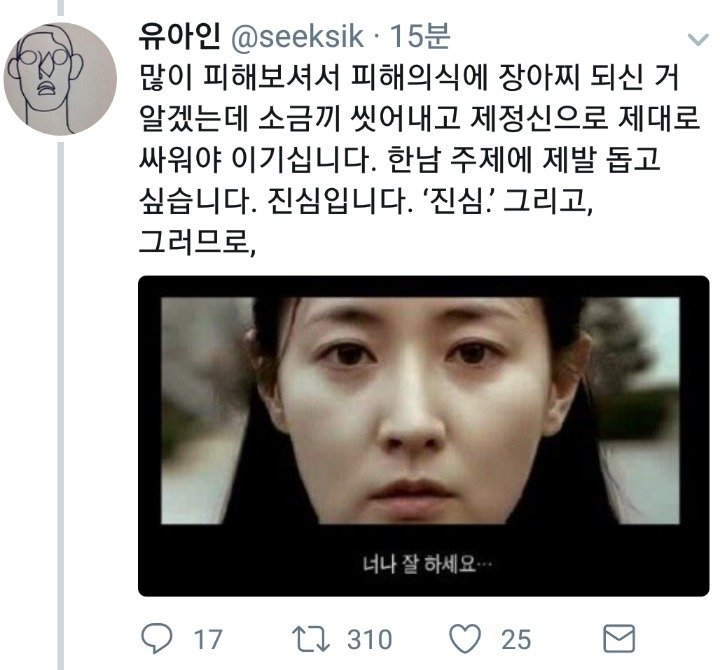Open the 15분 timestamp link

click(420, 36)
